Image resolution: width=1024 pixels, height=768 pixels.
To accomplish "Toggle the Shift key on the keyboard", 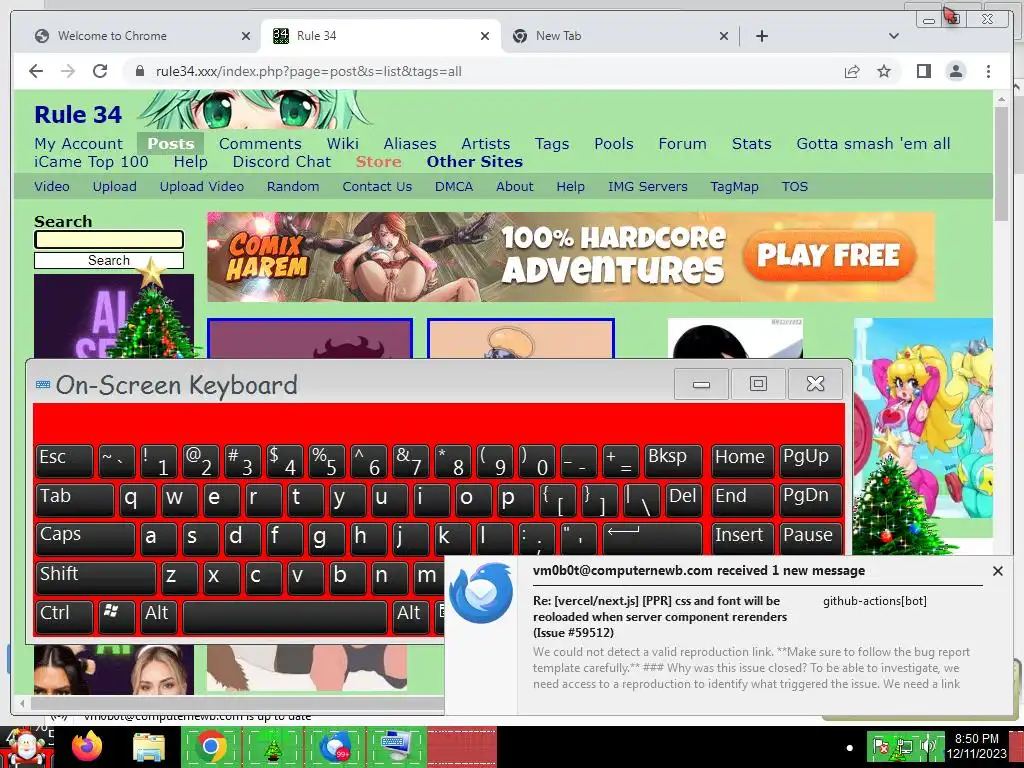I will click(x=95, y=579).
